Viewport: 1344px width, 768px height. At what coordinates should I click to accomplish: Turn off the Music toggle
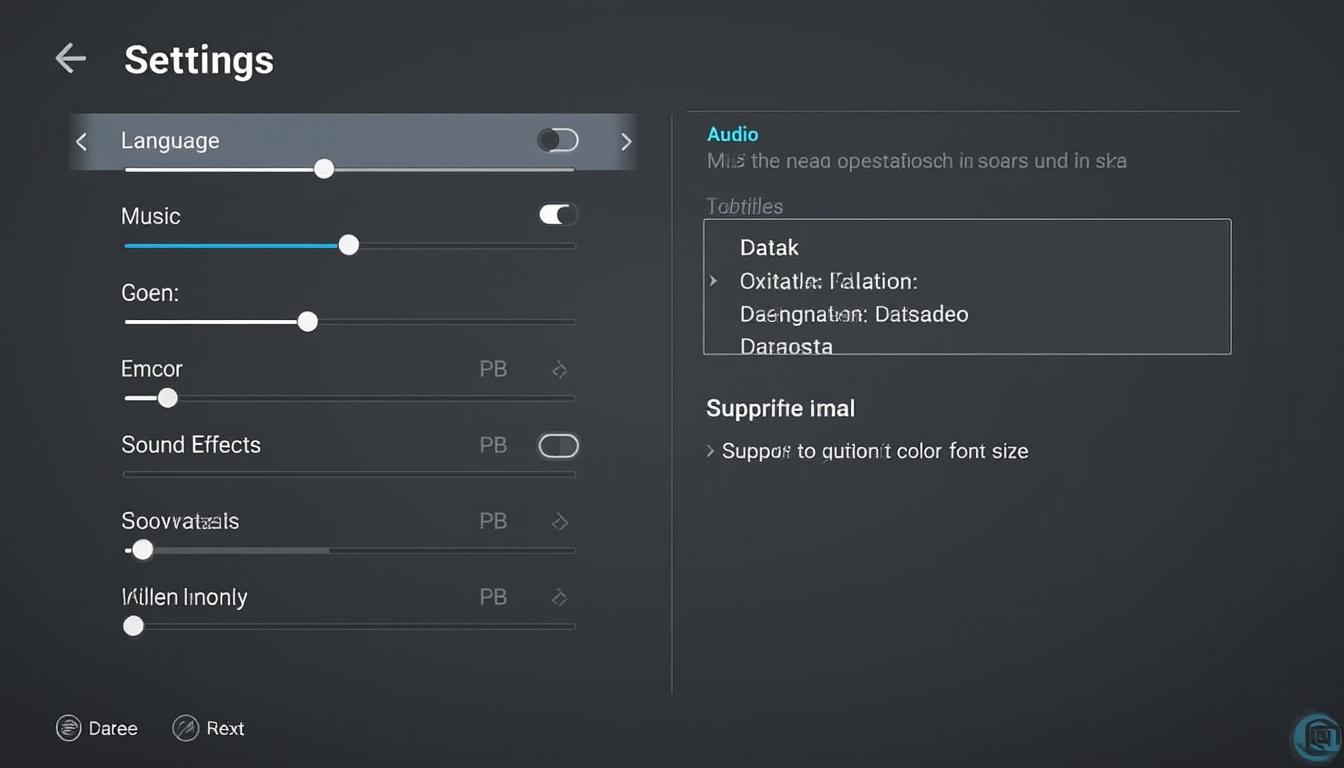click(x=558, y=214)
